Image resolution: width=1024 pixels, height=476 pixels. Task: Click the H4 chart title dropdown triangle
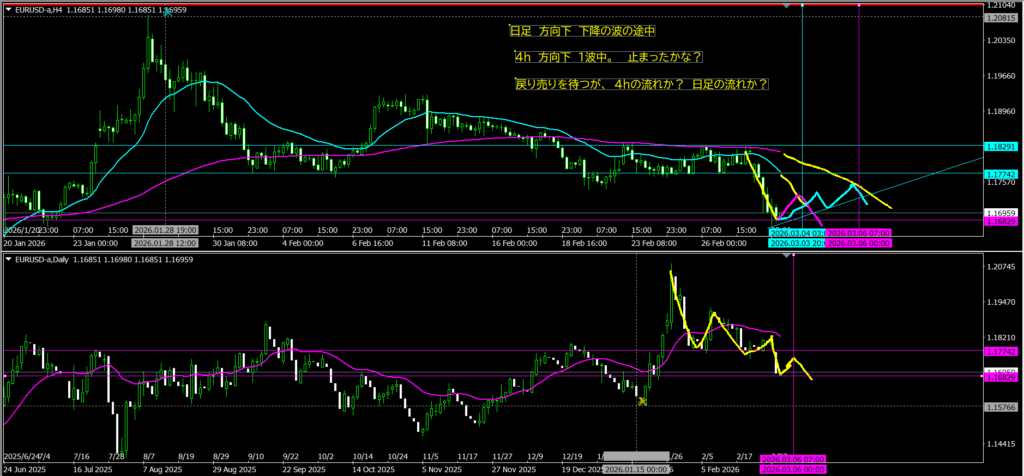[8, 9]
